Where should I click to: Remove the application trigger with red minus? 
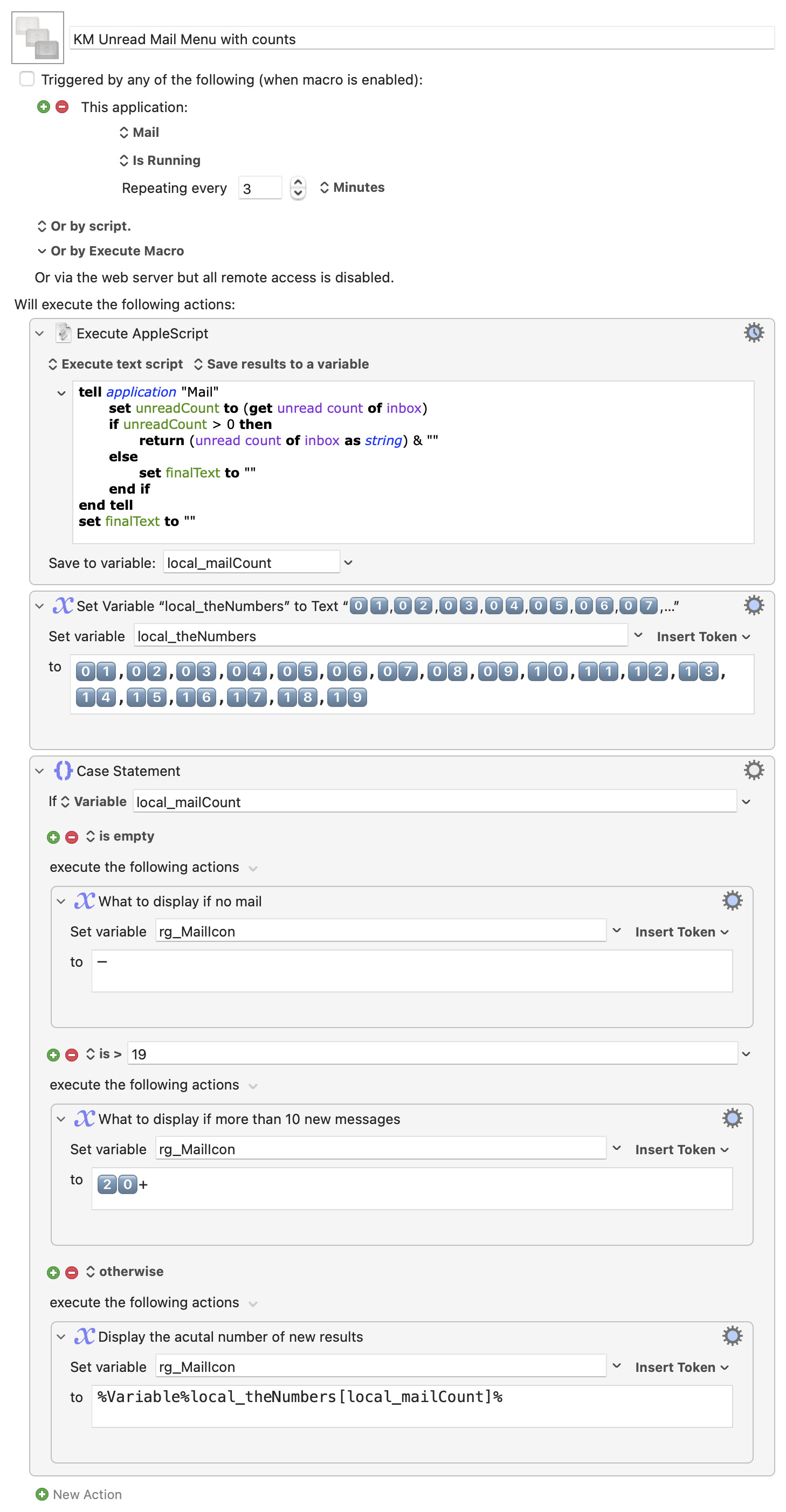pyautogui.click(x=61, y=107)
